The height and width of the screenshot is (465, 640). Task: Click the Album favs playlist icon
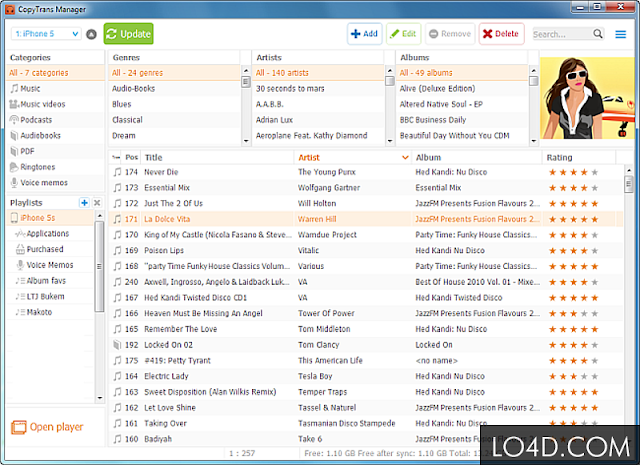click(20, 281)
